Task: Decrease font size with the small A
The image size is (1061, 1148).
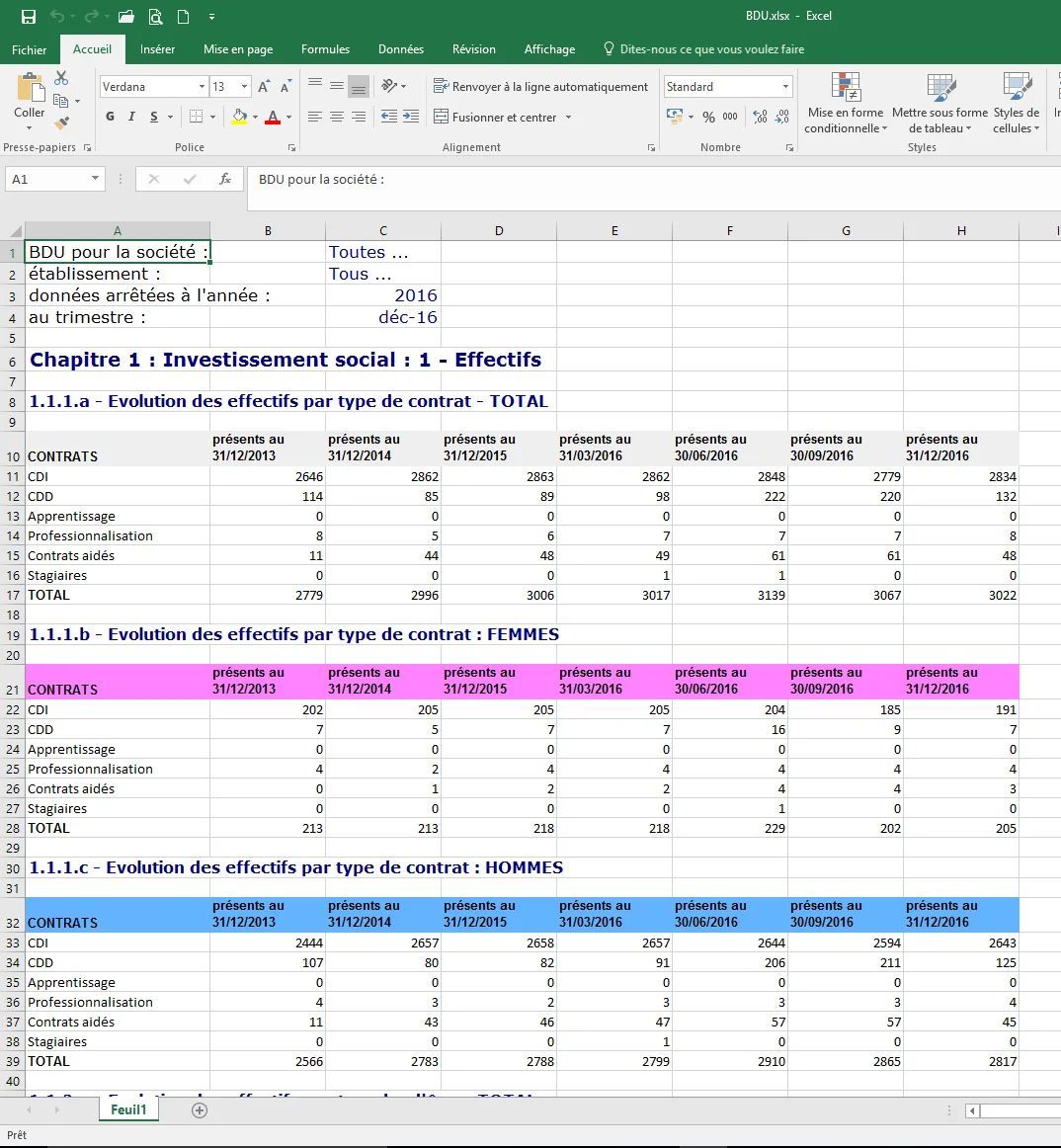Action: [x=286, y=86]
